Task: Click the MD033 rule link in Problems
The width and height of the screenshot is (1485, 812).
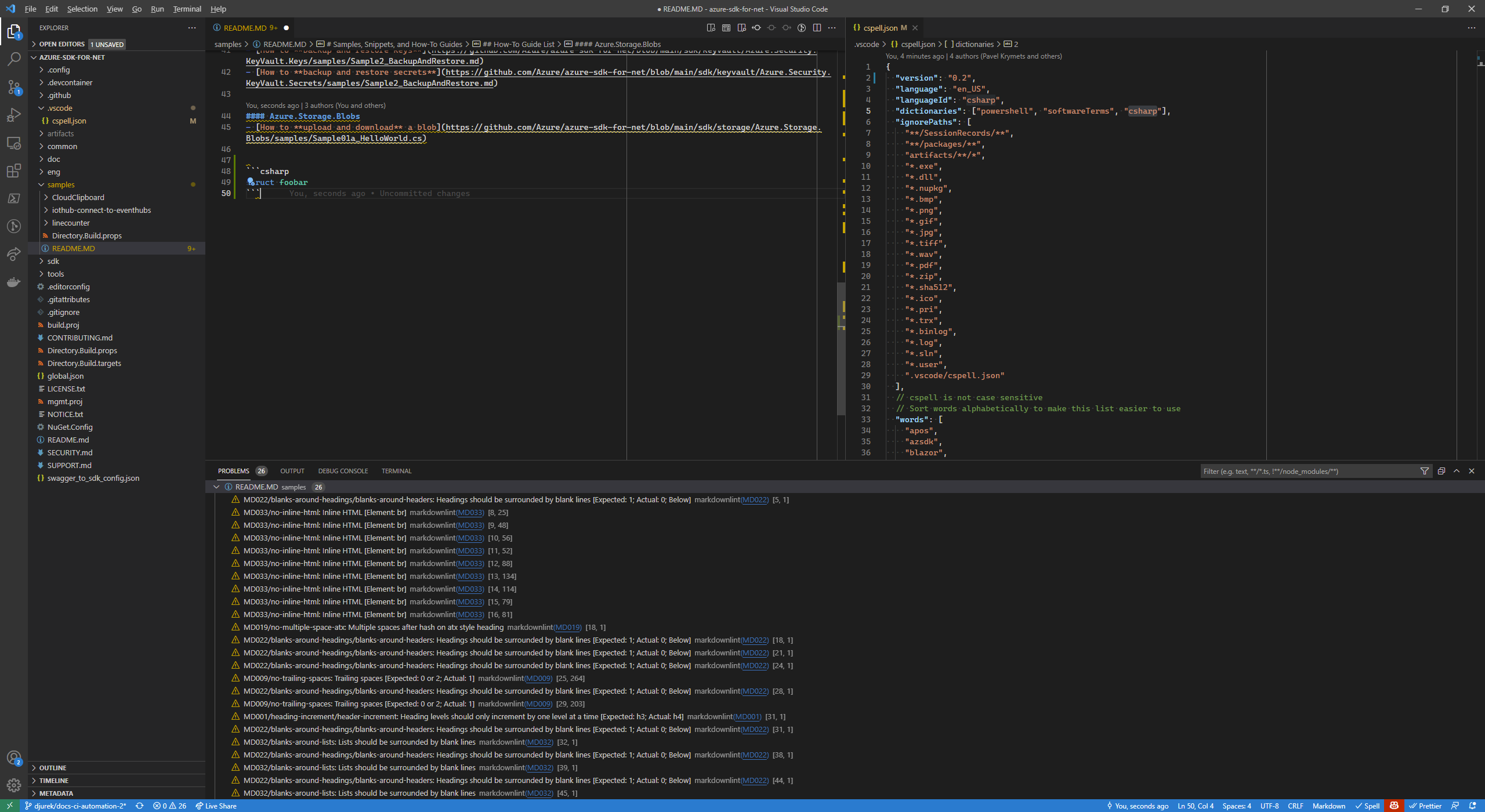Action: click(470, 513)
